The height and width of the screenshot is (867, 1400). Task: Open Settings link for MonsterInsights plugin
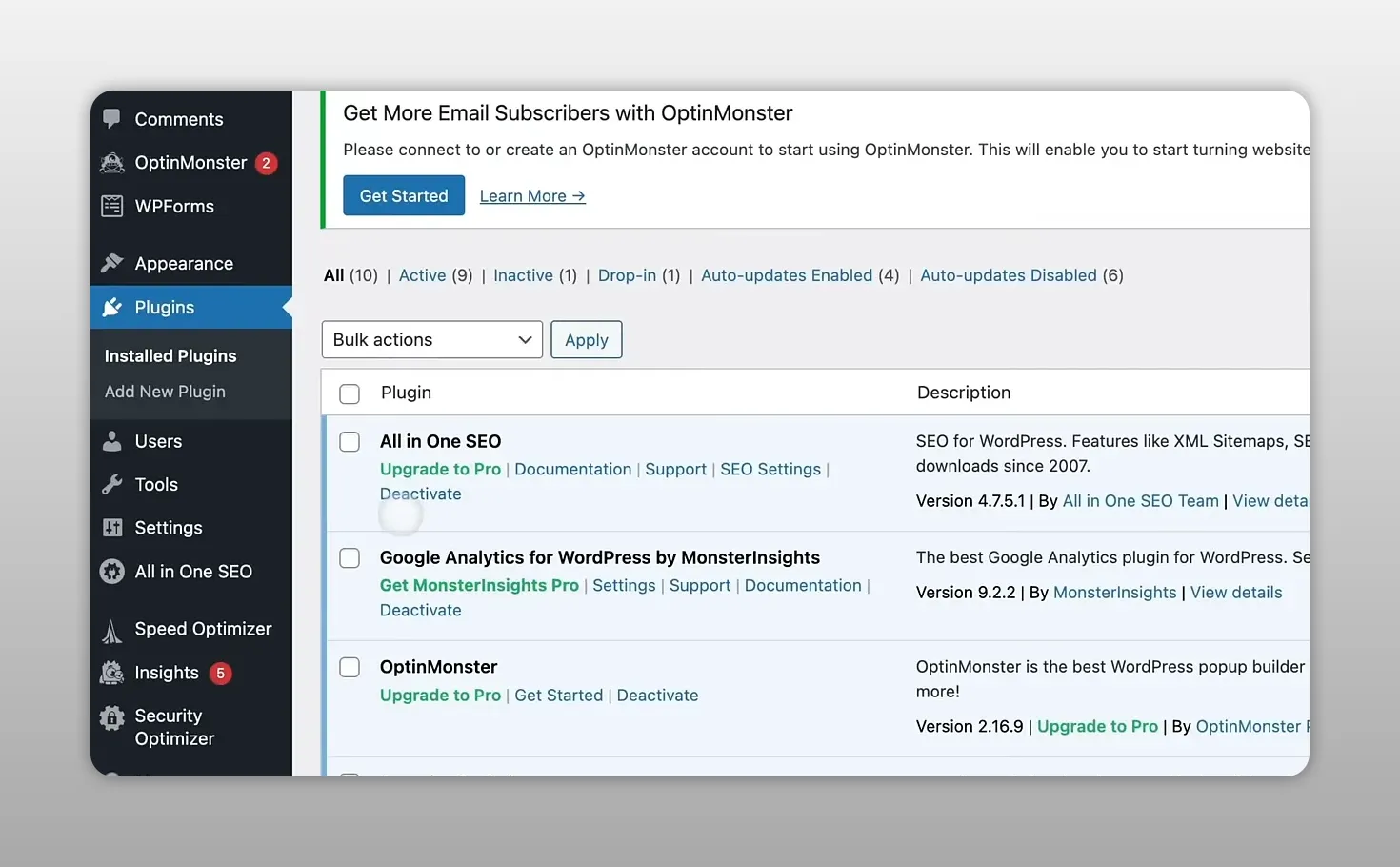[624, 585]
